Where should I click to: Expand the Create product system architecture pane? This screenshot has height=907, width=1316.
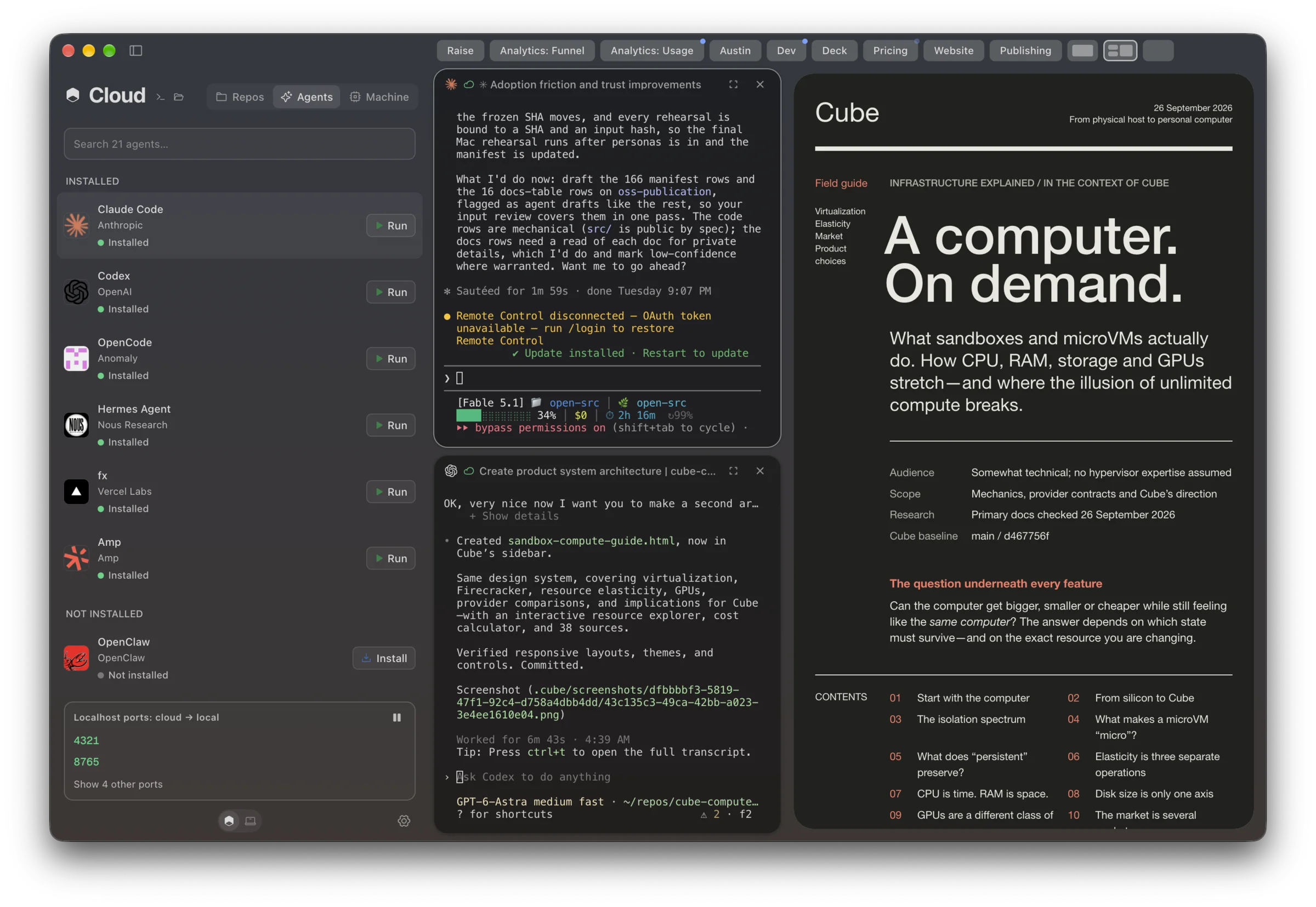click(733, 471)
